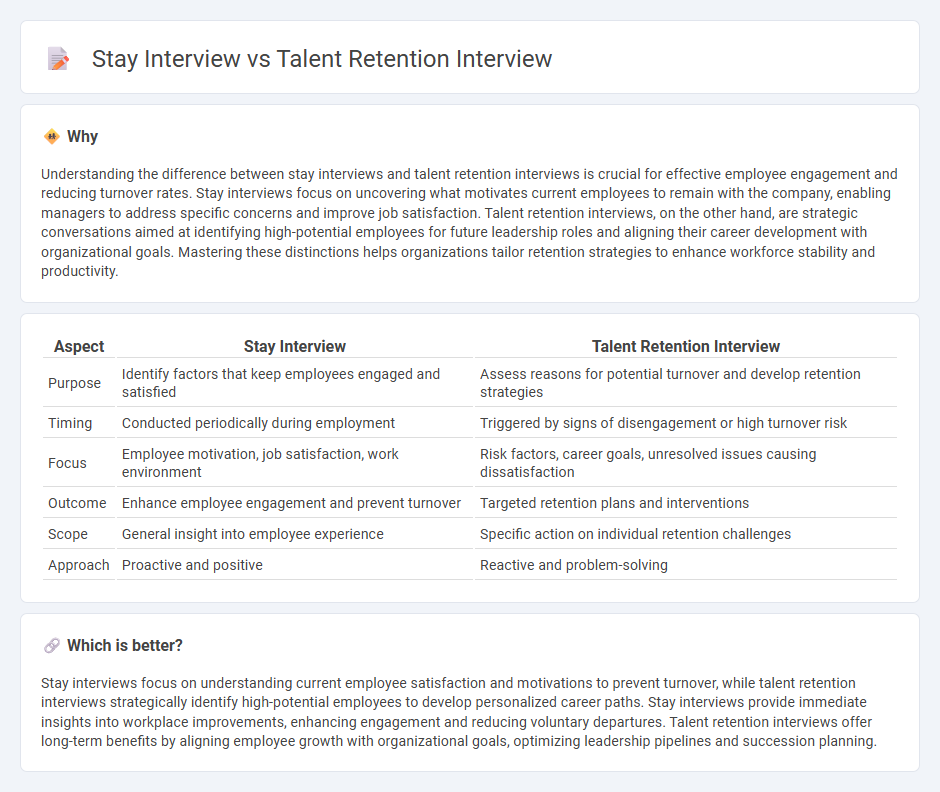
Task: Select the Approach row label
Action: click(79, 565)
